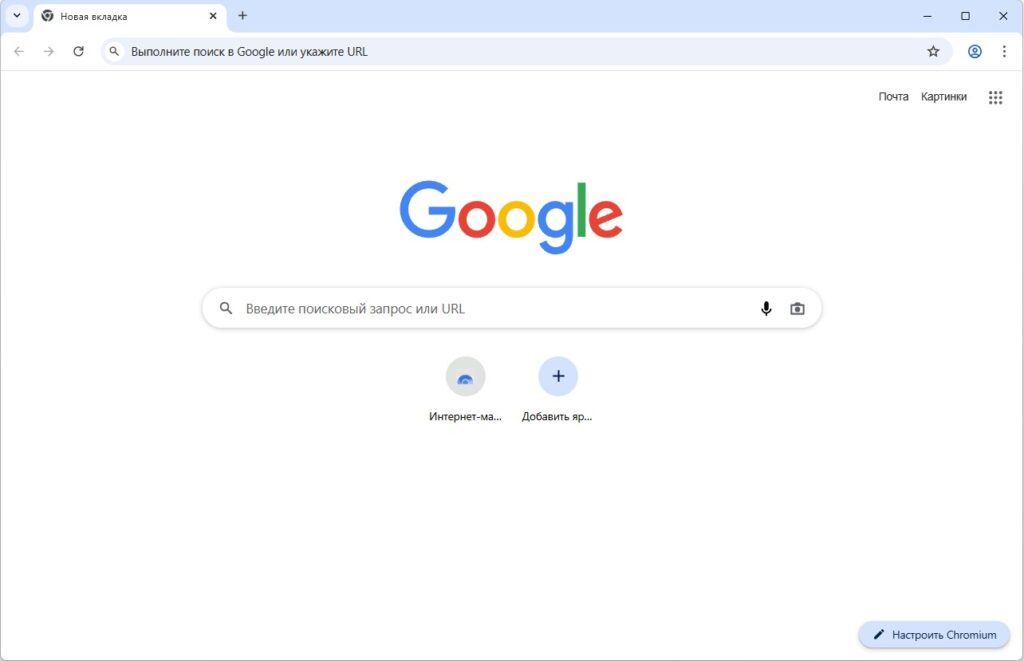Bookmark this page with star icon
The width and height of the screenshot is (1024, 661).
[933, 52]
